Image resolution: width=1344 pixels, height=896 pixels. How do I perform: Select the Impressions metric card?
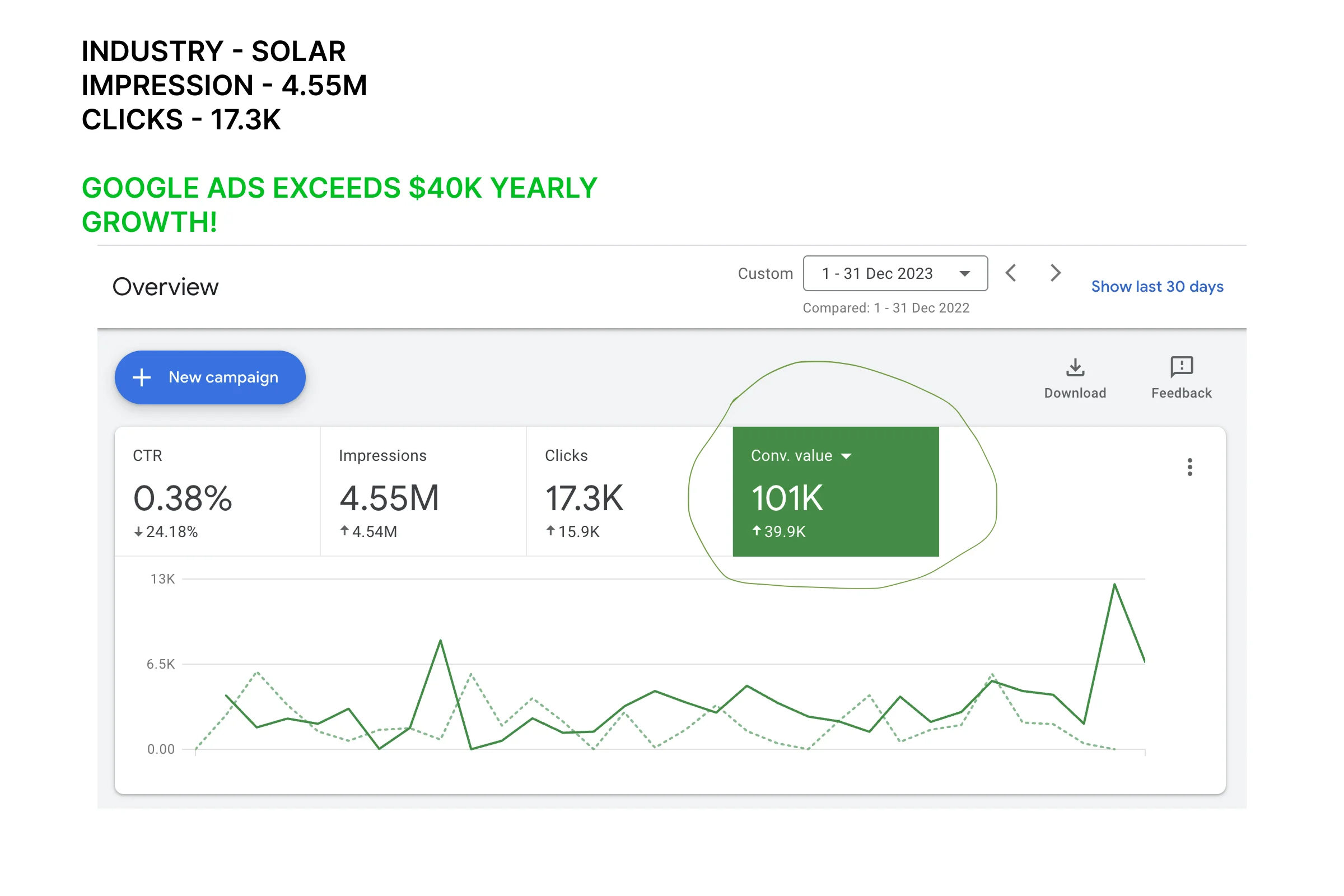423,492
